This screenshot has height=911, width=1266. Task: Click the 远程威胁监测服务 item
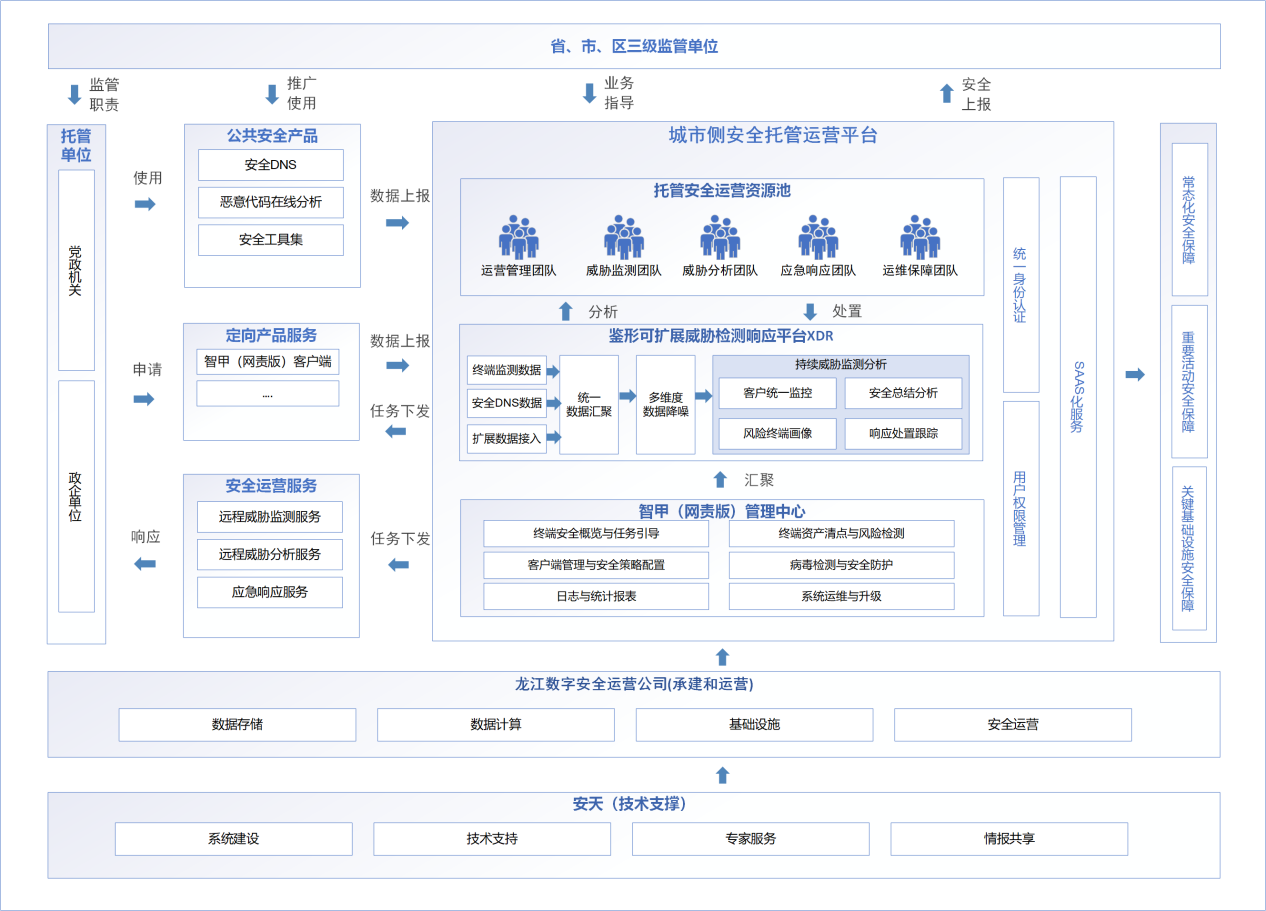coord(270,517)
